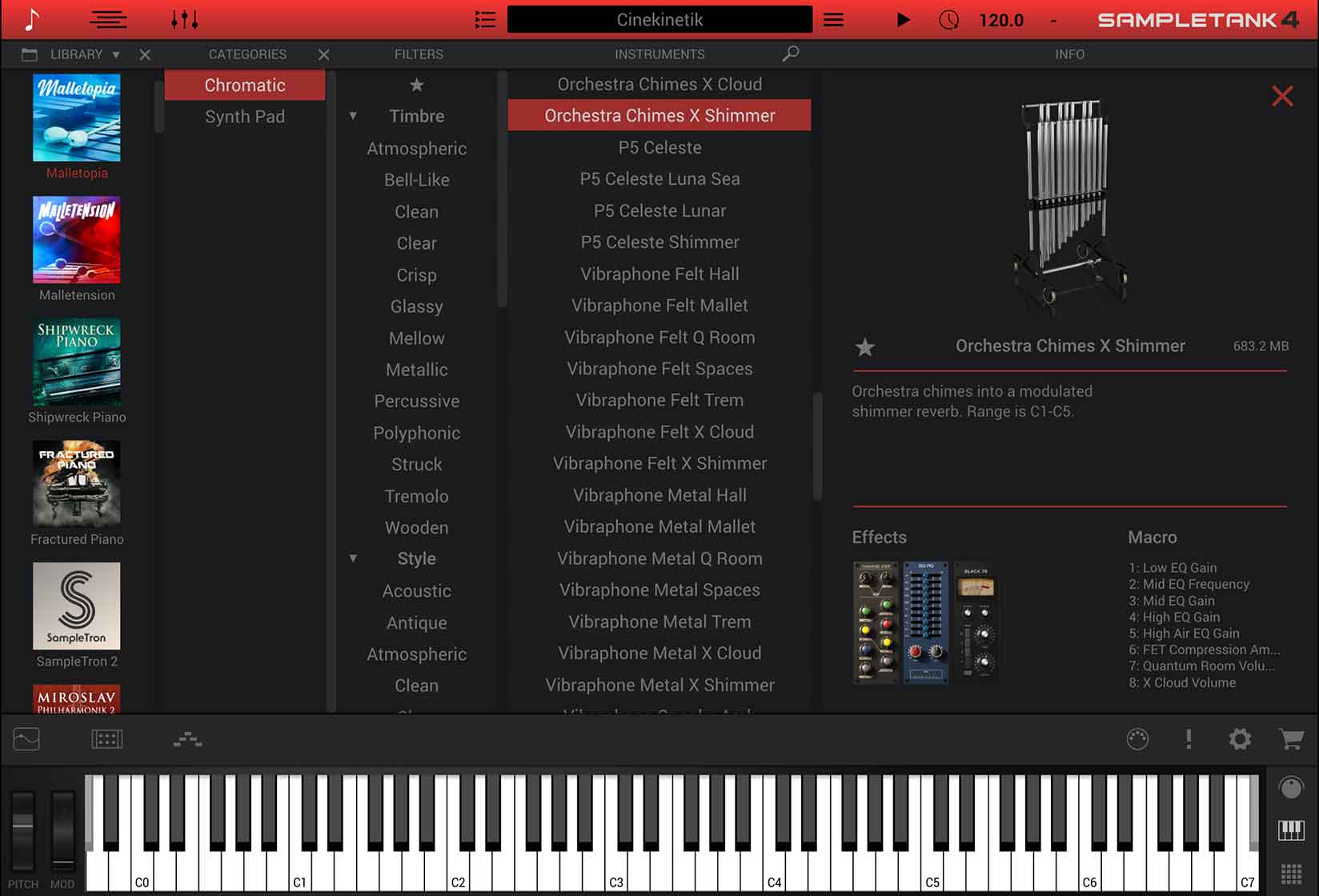Screen dimensions: 1319x896
Task: Select Orchestra Chimes X Cloud instrument
Action: 659,84
